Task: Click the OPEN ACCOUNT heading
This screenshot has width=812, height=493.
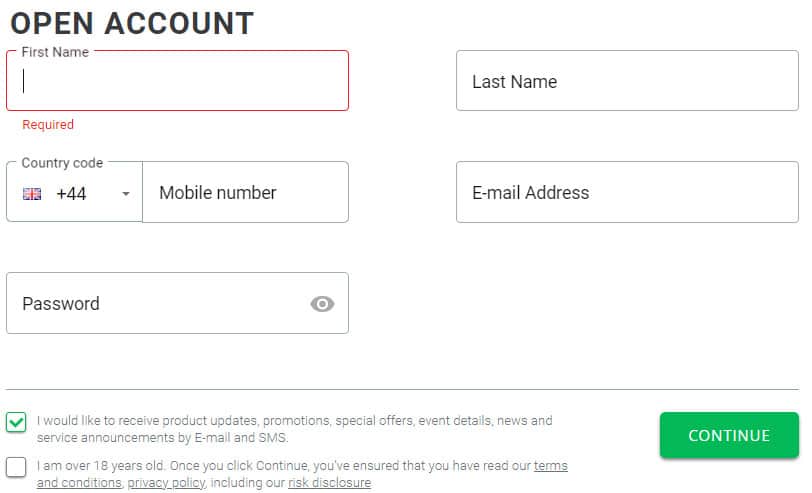Action: coord(132,22)
